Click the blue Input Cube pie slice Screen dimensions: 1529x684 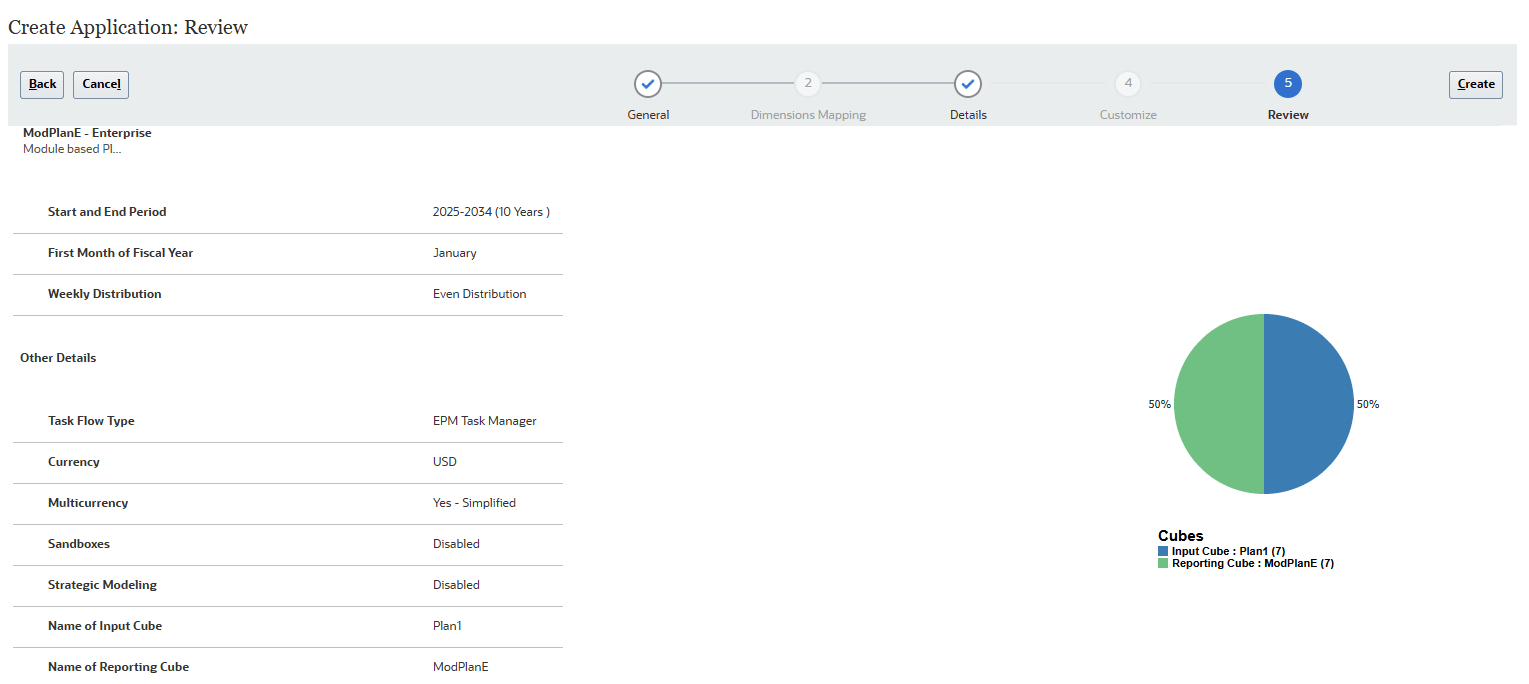(1309, 404)
